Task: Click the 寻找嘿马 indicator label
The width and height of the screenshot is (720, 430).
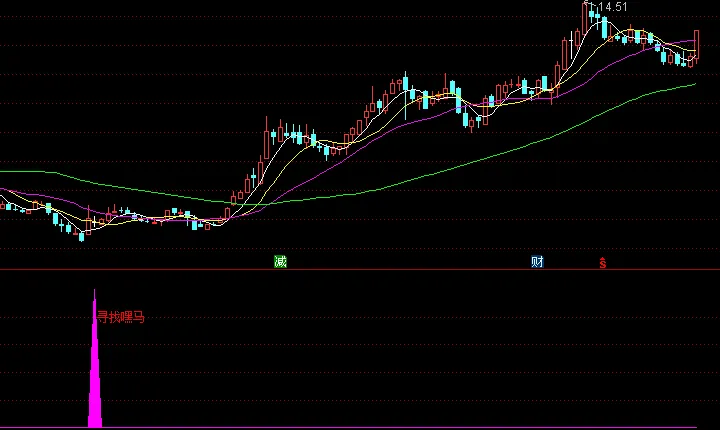Action: (121, 317)
